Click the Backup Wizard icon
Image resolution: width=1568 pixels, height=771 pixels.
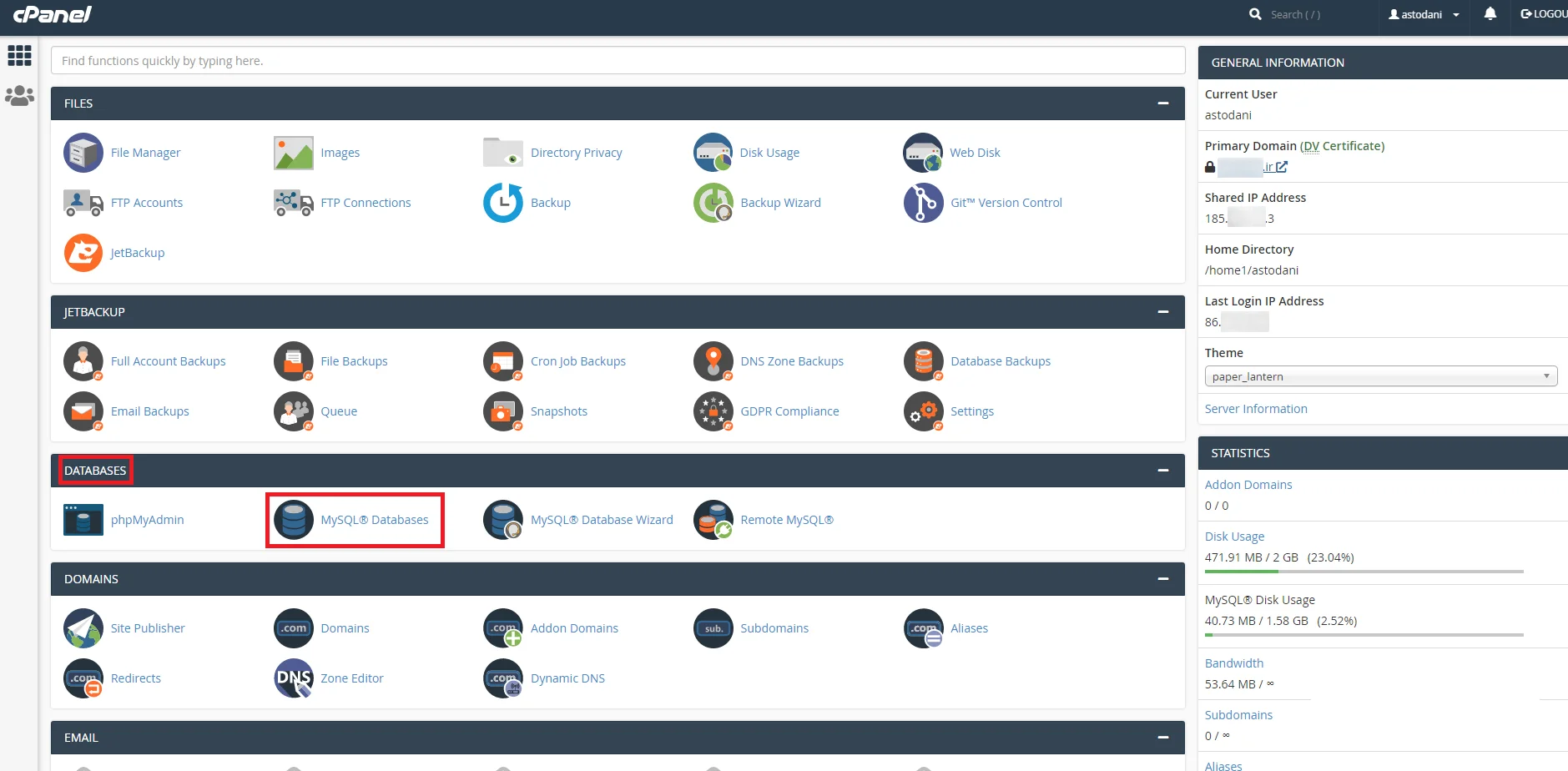point(713,203)
